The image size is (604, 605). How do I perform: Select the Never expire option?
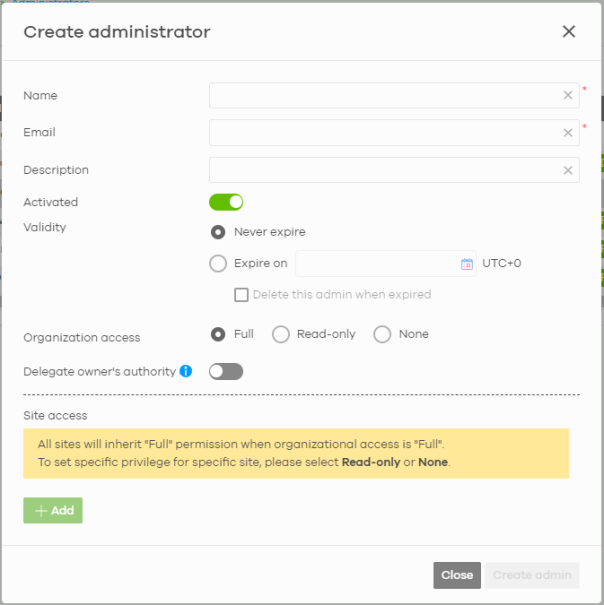tap(218, 232)
